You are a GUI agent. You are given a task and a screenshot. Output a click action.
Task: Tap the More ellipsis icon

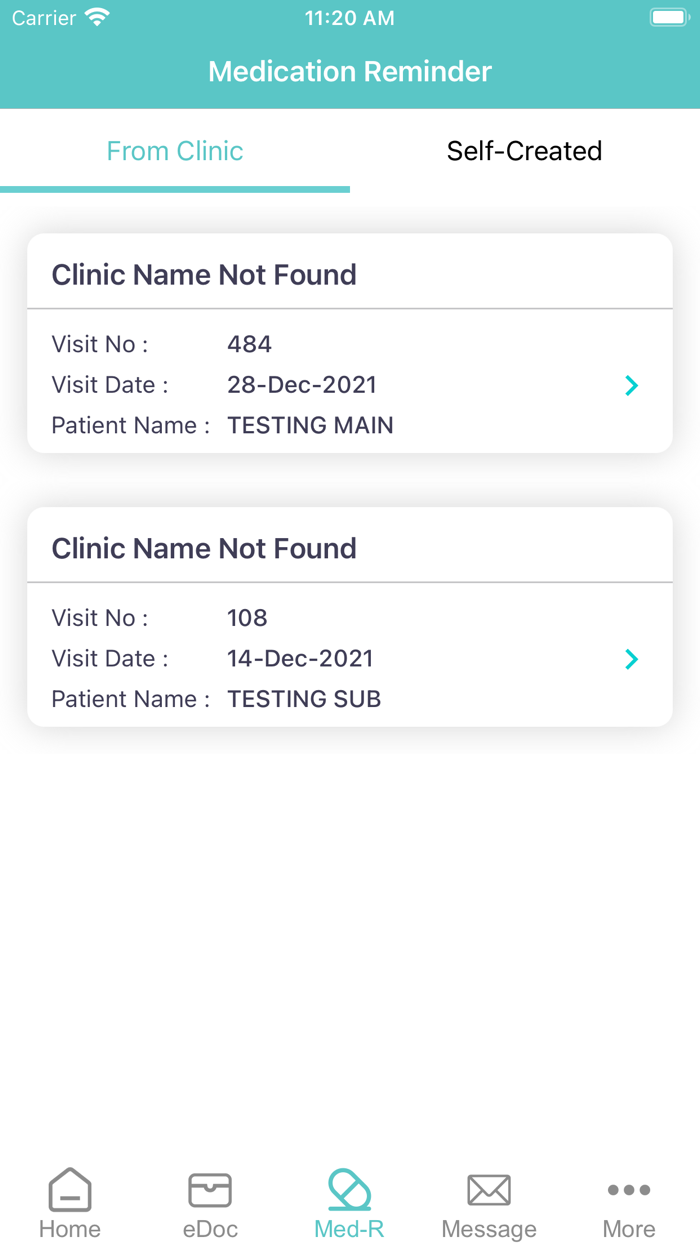pyautogui.click(x=628, y=1190)
